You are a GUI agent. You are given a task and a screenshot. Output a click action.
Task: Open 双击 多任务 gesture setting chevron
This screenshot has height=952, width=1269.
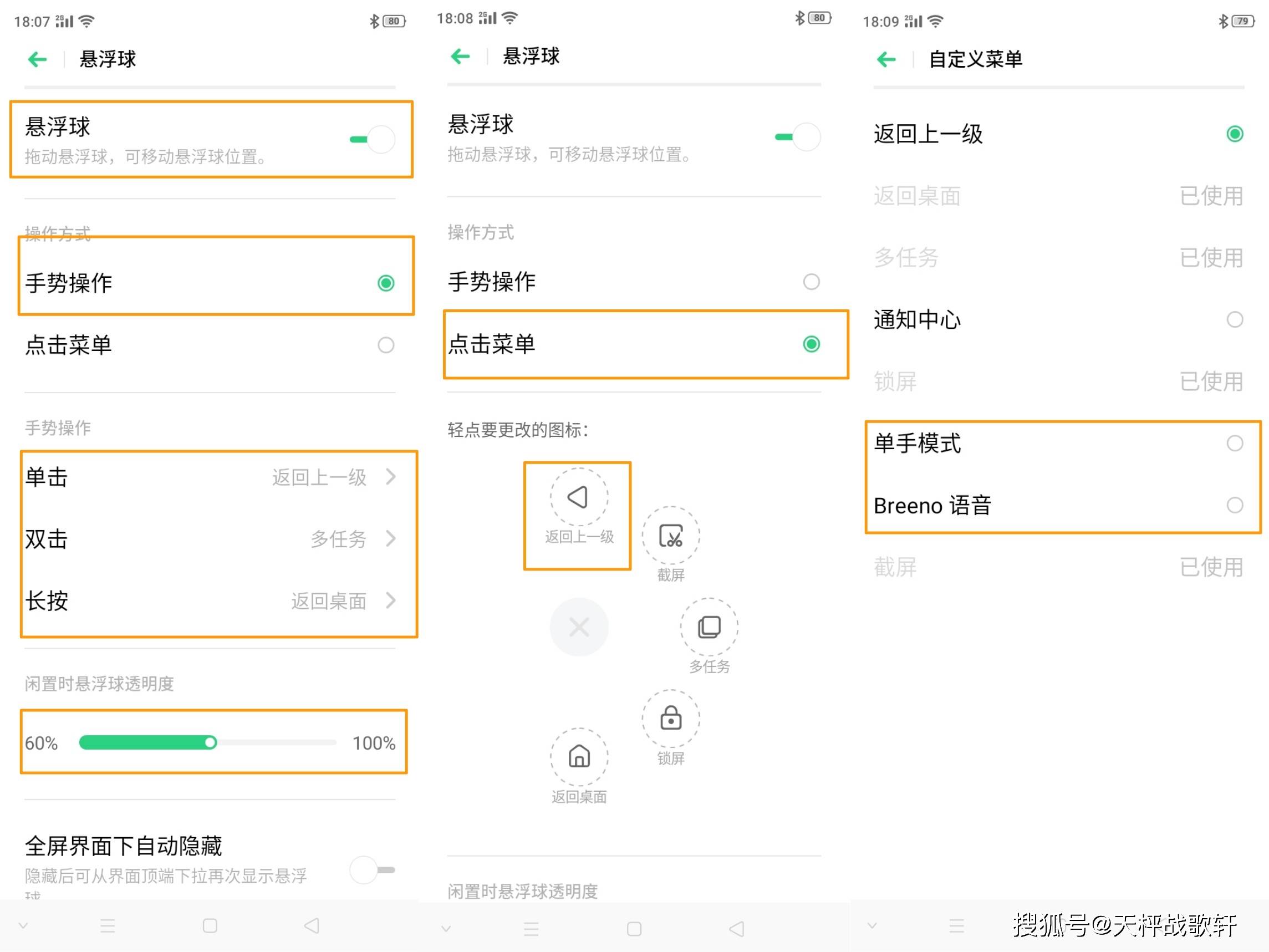391,538
